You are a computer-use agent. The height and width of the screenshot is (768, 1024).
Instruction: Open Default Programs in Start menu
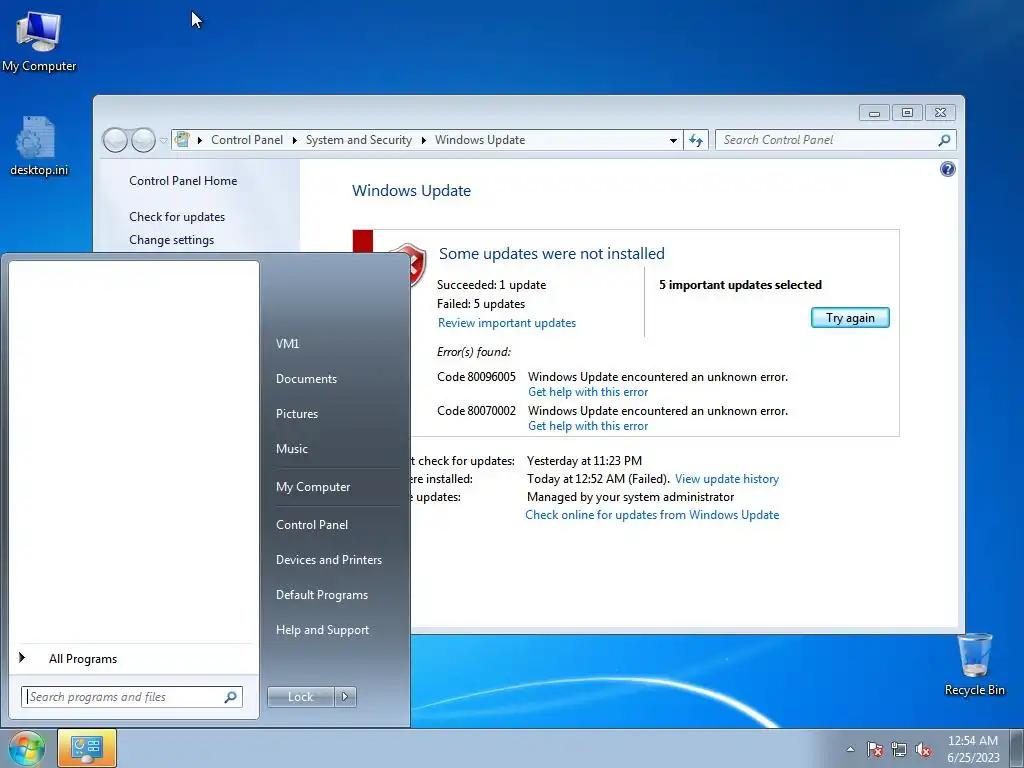321,595
